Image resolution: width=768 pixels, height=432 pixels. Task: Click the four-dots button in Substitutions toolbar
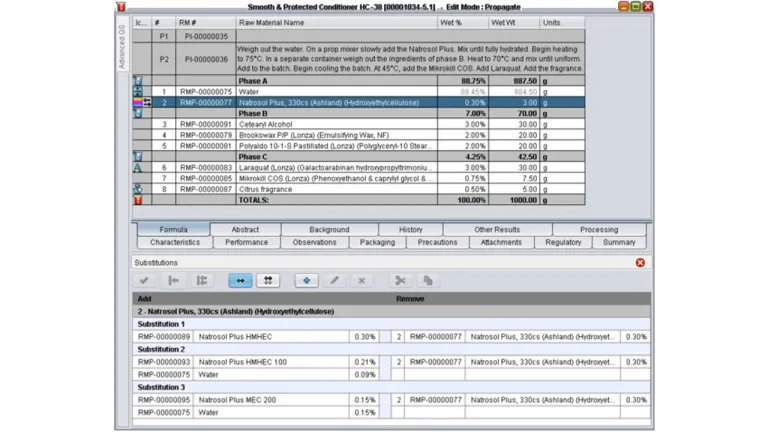tap(268, 281)
